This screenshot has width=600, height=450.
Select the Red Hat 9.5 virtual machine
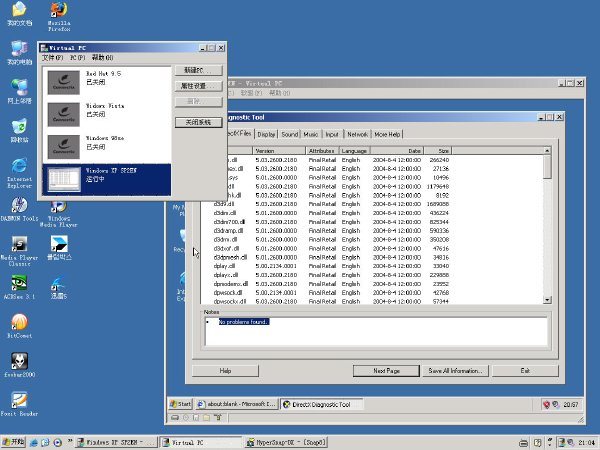pyautogui.click(x=107, y=82)
